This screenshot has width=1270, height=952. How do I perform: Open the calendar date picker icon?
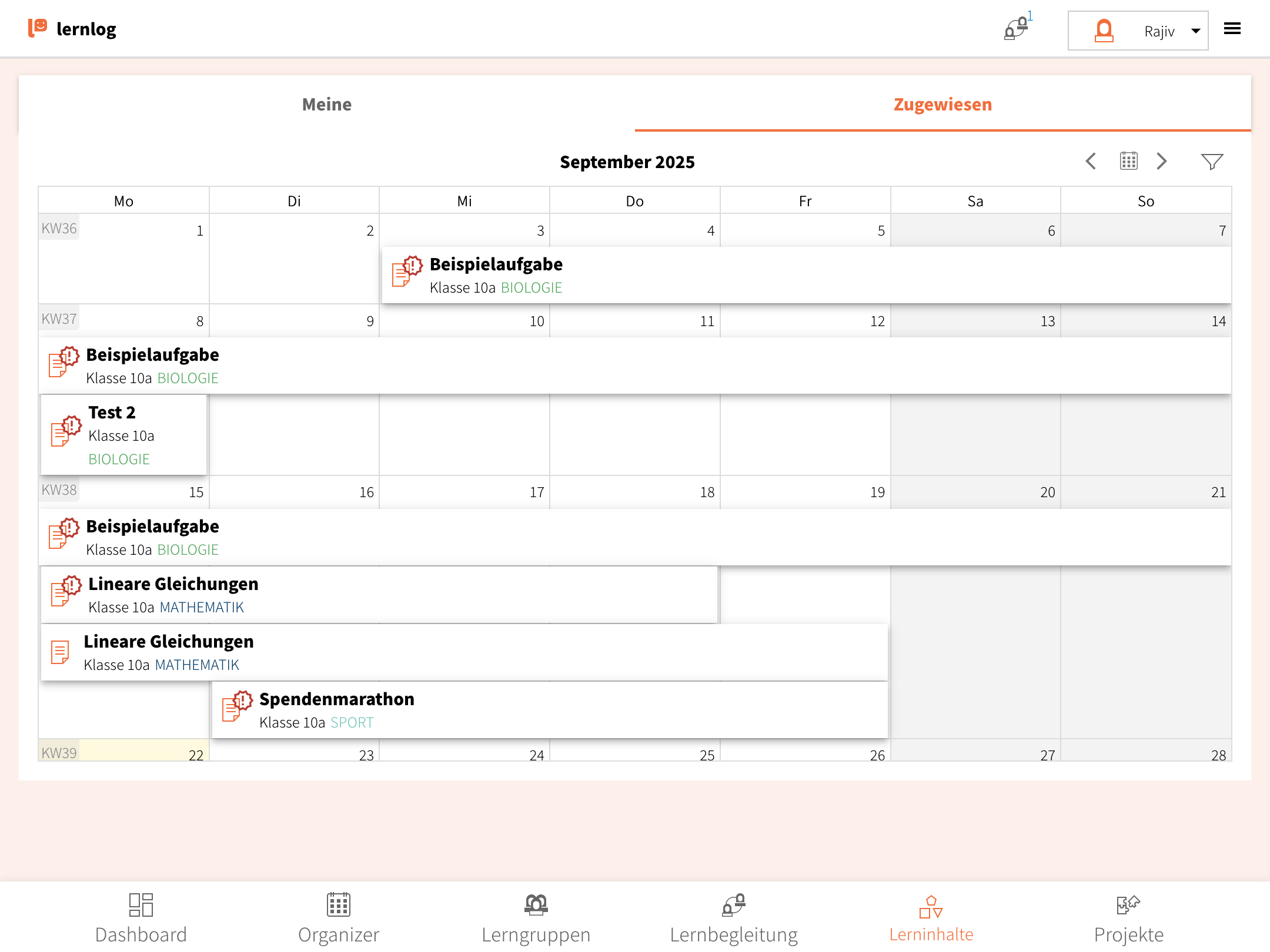tap(1128, 161)
